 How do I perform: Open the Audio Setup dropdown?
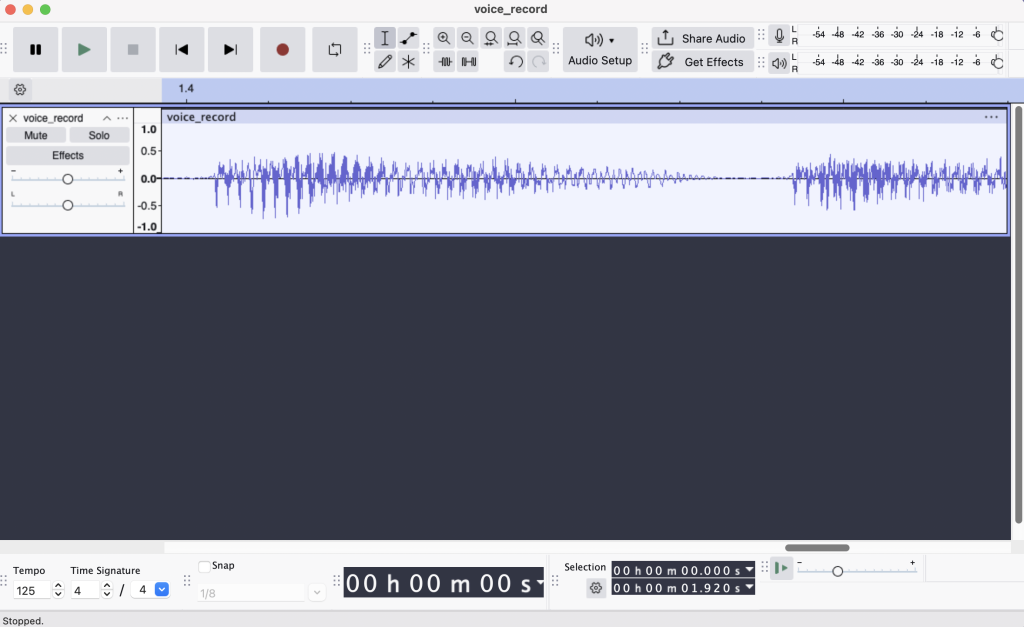pyautogui.click(x=600, y=49)
